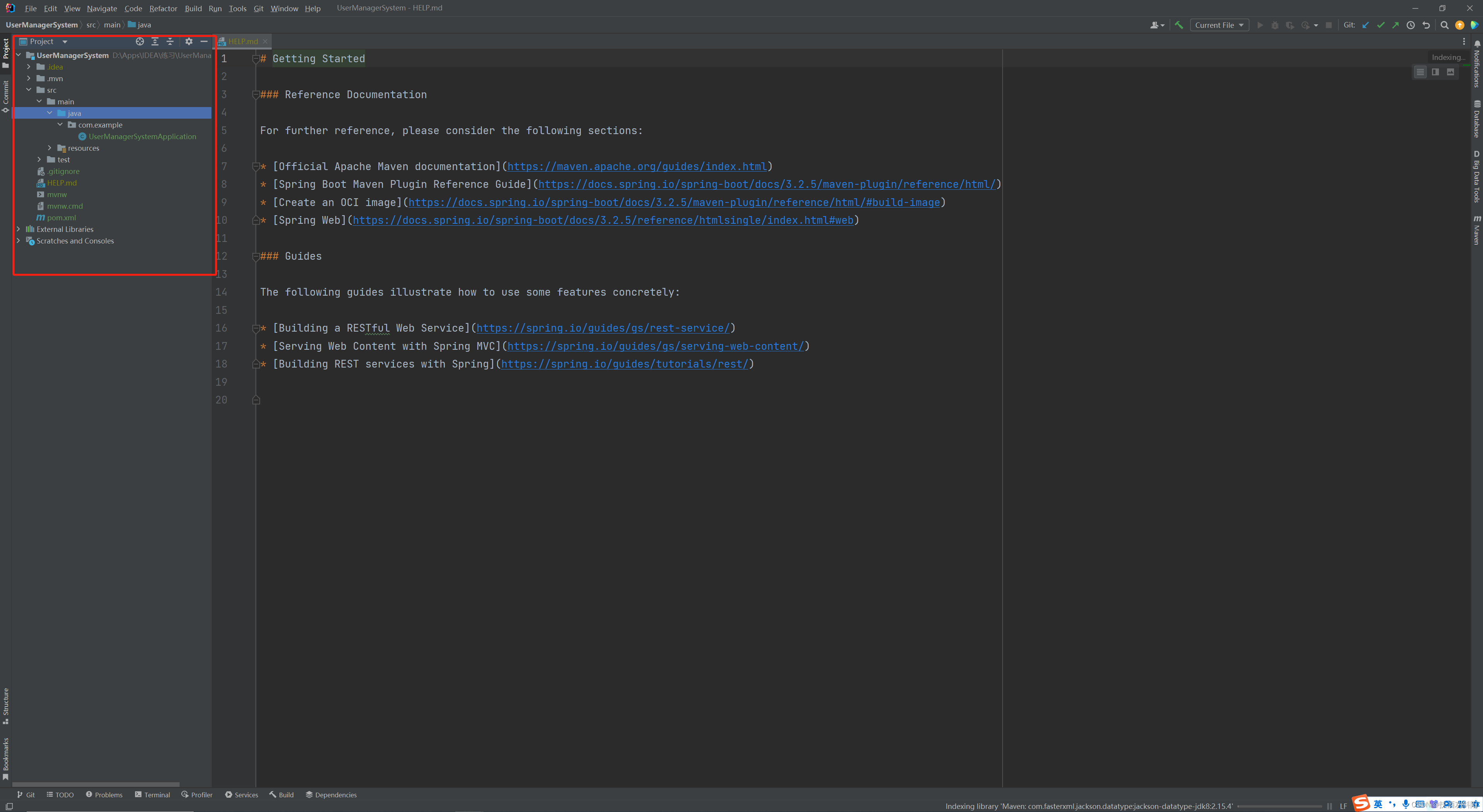Click the Debug bug icon in toolbar

(1275, 25)
